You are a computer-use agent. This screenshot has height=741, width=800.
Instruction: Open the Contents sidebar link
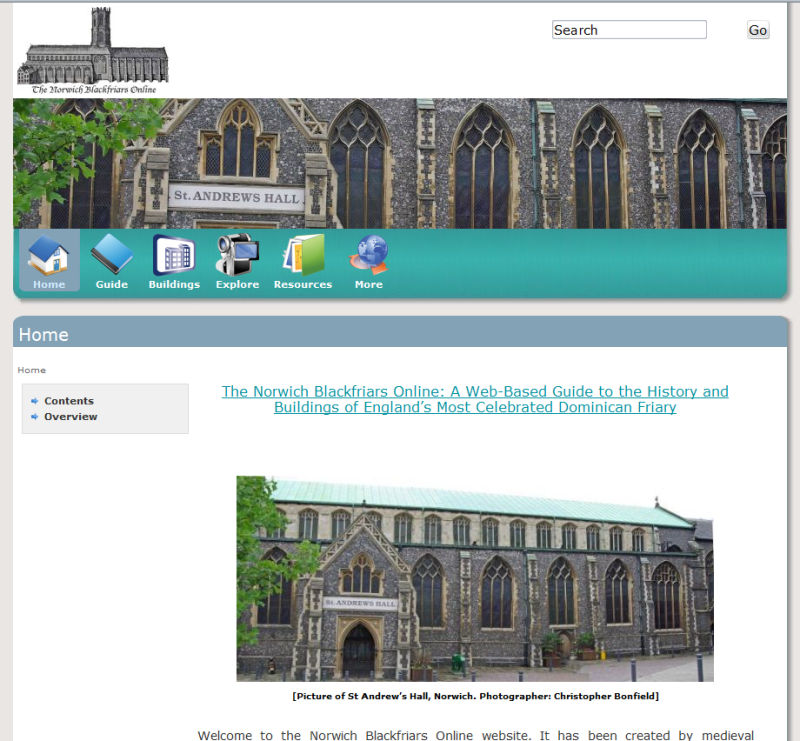click(x=69, y=401)
